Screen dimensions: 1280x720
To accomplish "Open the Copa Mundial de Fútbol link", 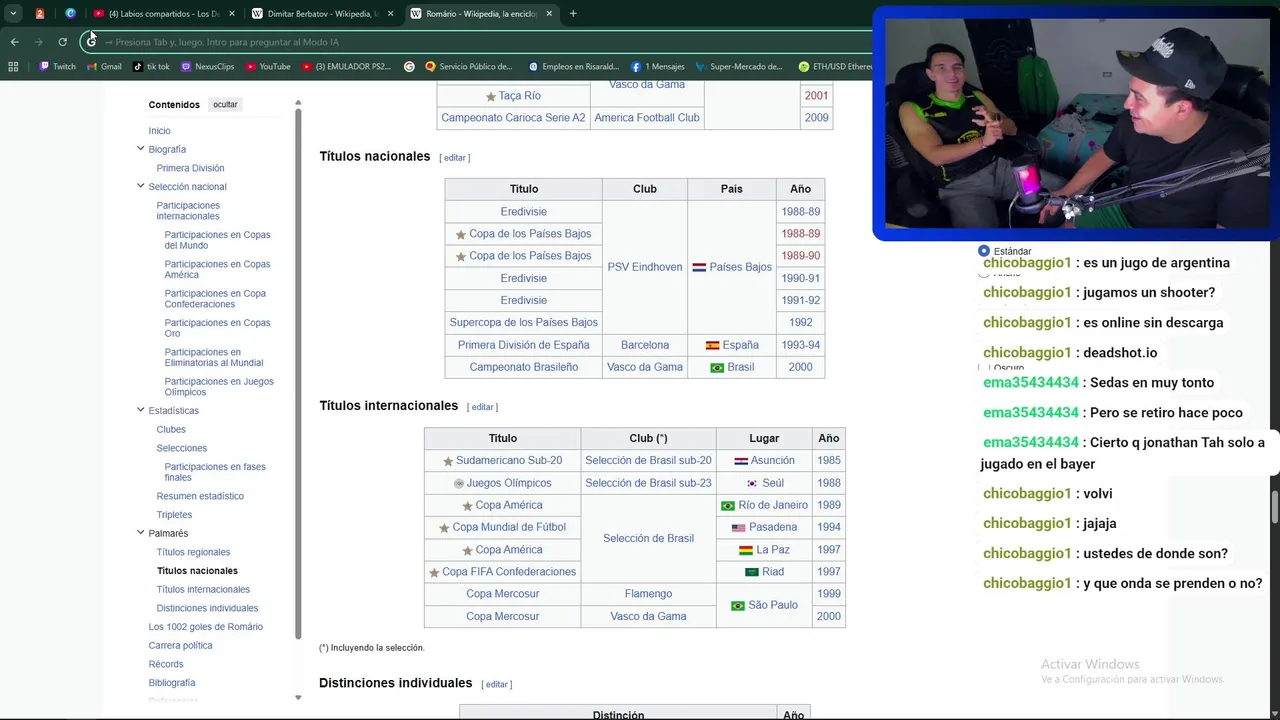I will [509, 527].
